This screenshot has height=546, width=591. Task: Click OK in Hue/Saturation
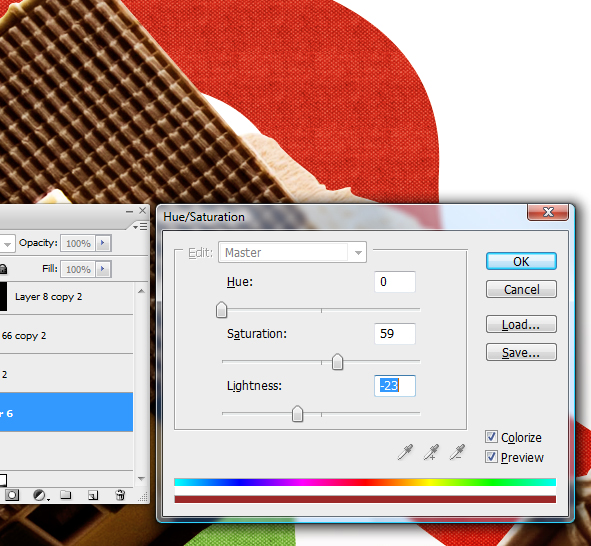pyautogui.click(x=521, y=261)
